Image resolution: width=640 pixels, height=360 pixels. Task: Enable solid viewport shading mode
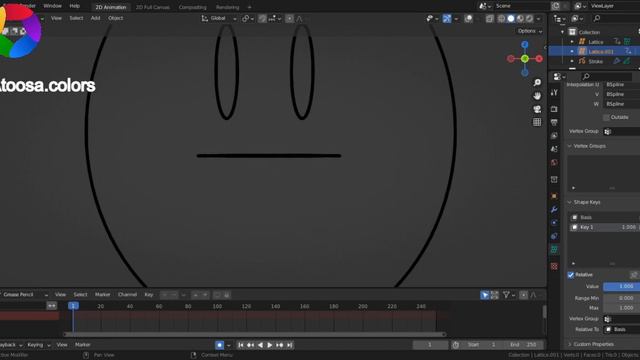coord(511,19)
